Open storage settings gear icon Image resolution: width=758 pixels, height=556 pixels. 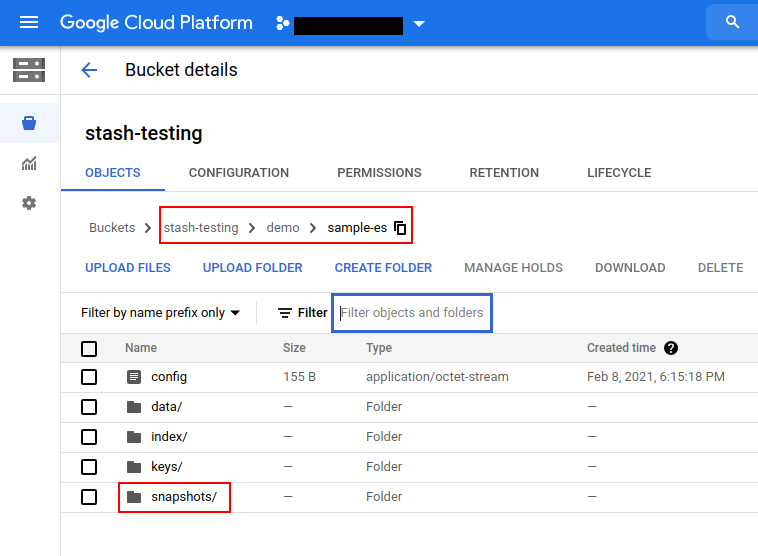pyautogui.click(x=29, y=203)
